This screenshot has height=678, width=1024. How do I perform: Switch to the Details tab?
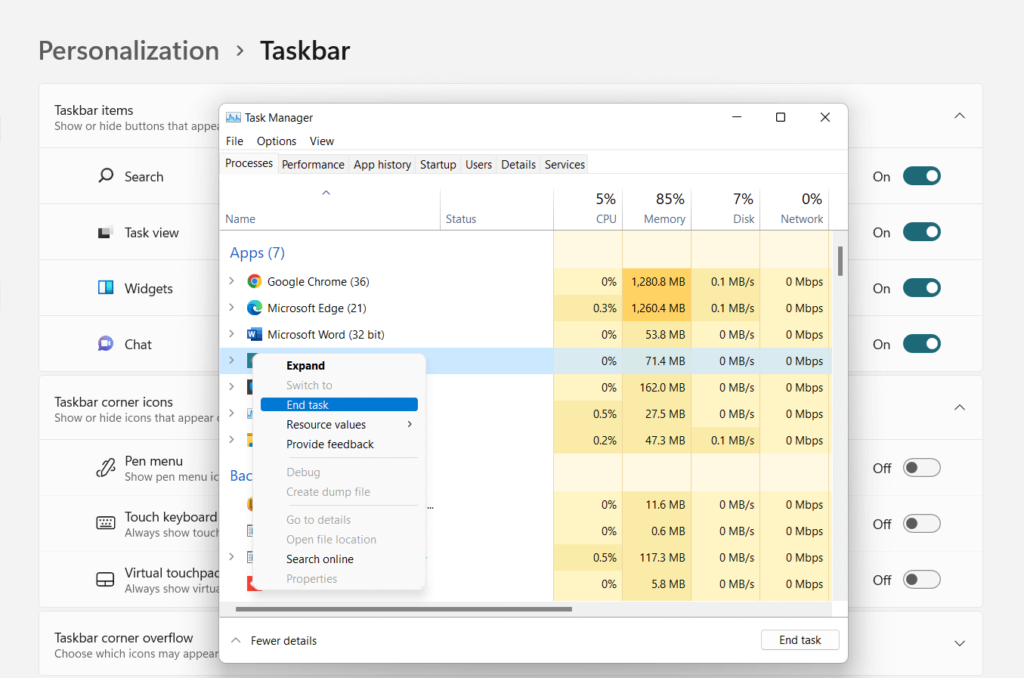click(519, 165)
